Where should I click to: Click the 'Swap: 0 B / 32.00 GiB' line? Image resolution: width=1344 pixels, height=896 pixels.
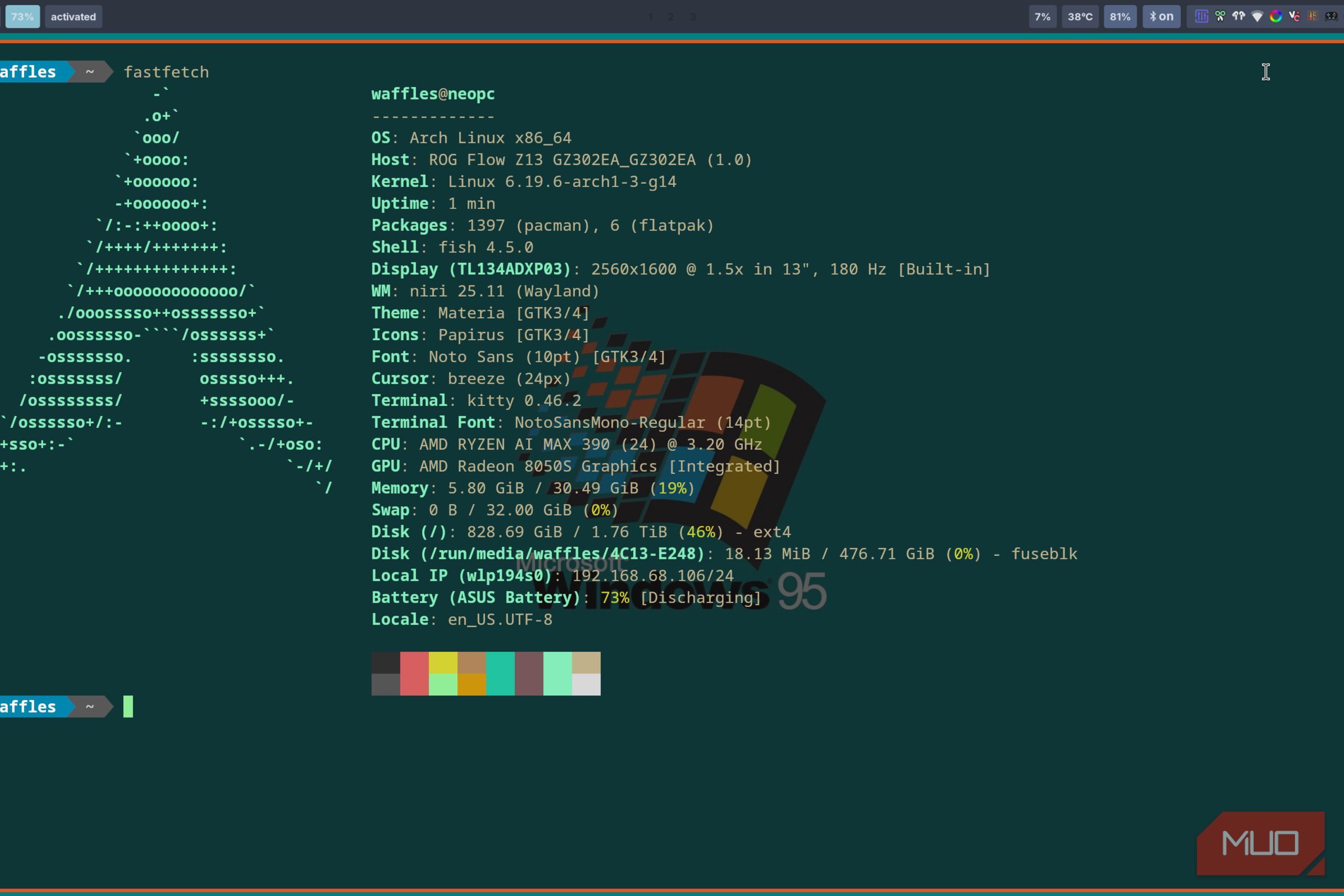click(x=495, y=510)
